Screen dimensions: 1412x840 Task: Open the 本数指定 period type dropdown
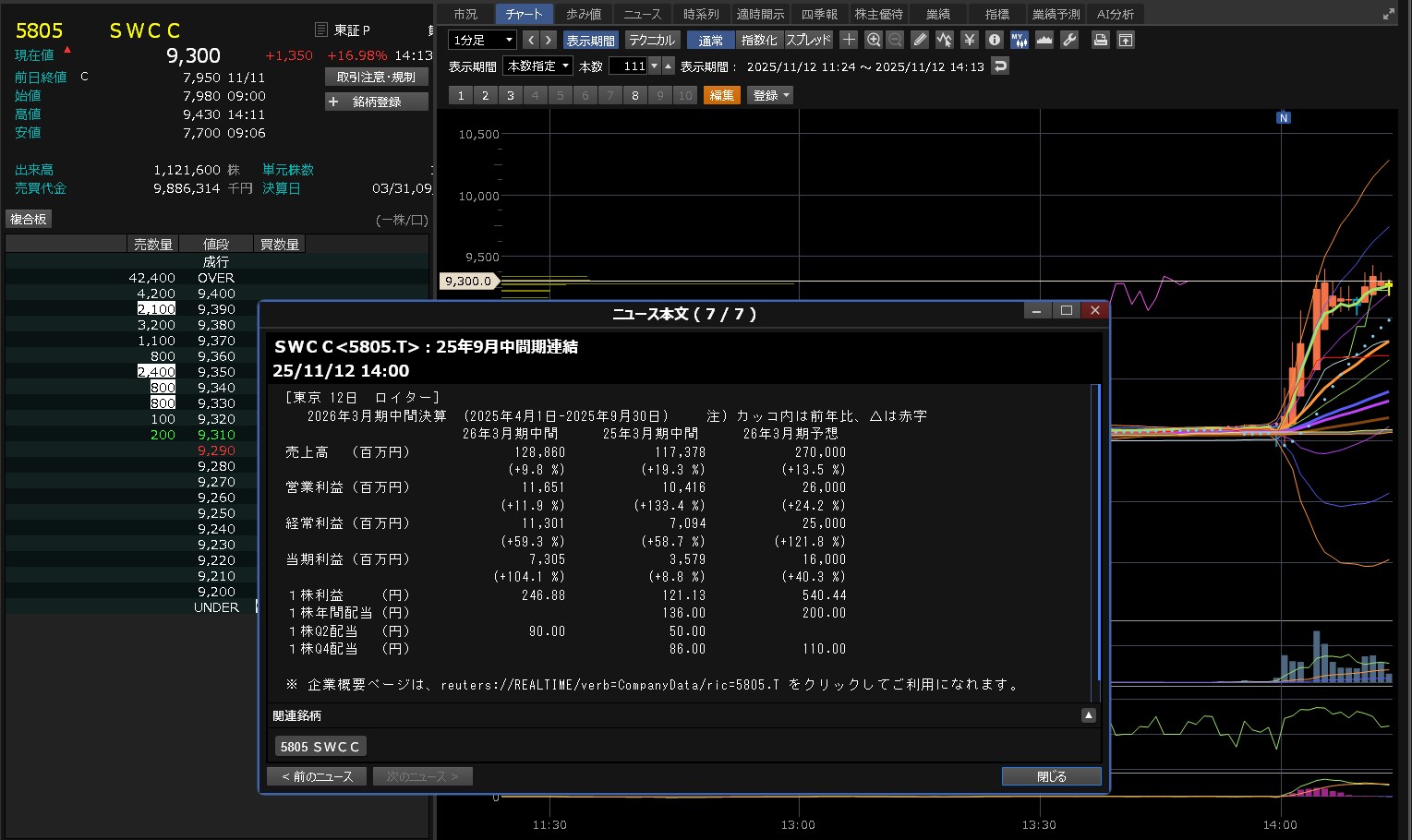point(537,66)
